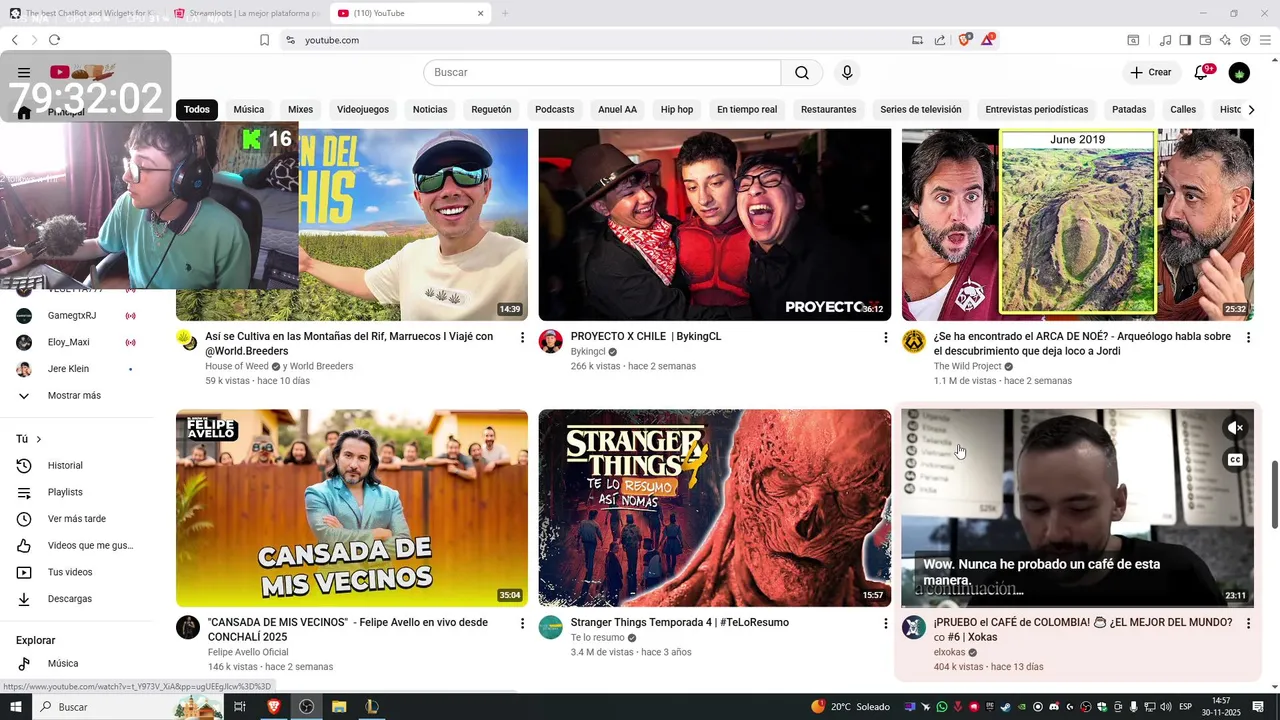Open options for PROYECTO X CHILE video
The image size is (1280, 720).
885,338
